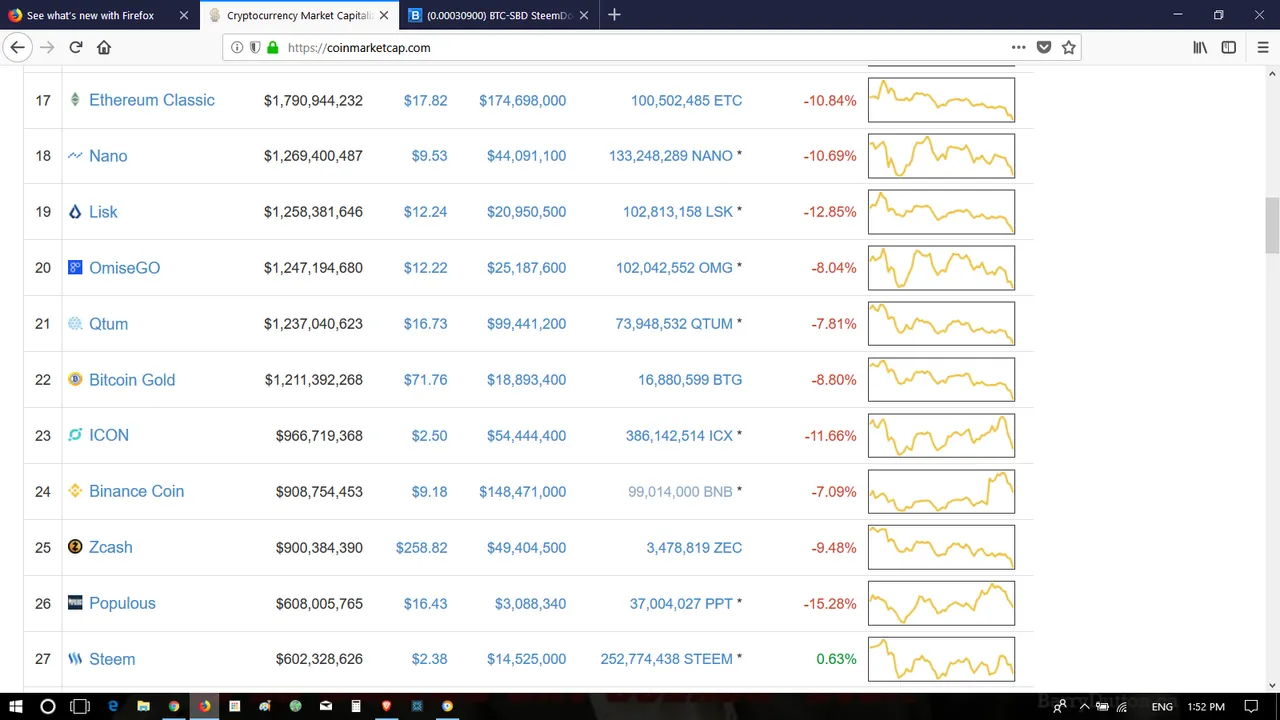Open the Steem 7-day price graph
The image size is (1280, 720).
point(941,659)
